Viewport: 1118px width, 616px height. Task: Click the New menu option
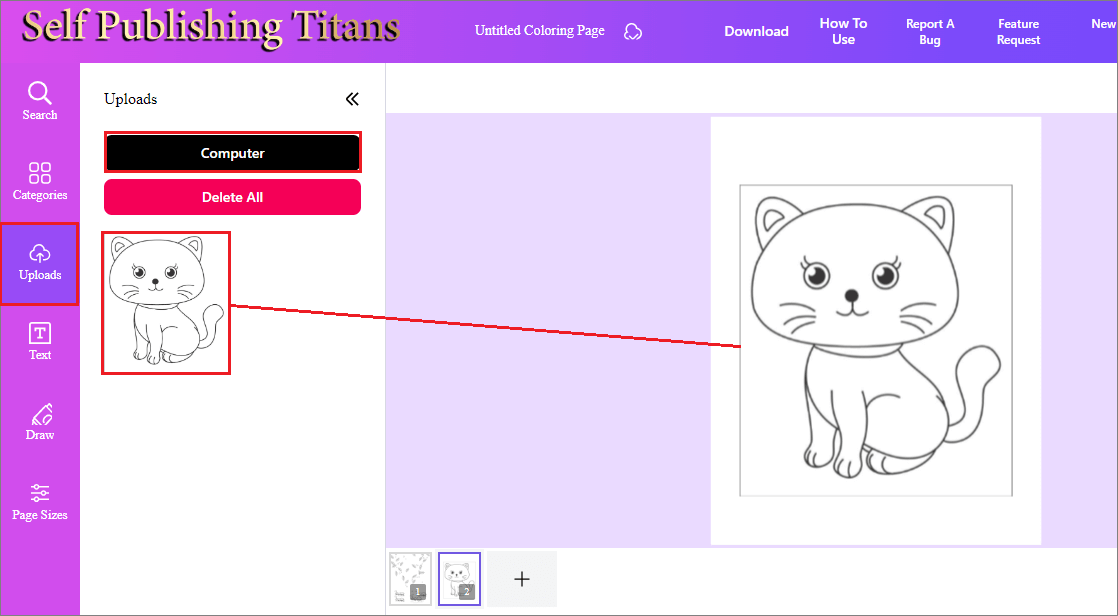click(x=1106, y=23)
